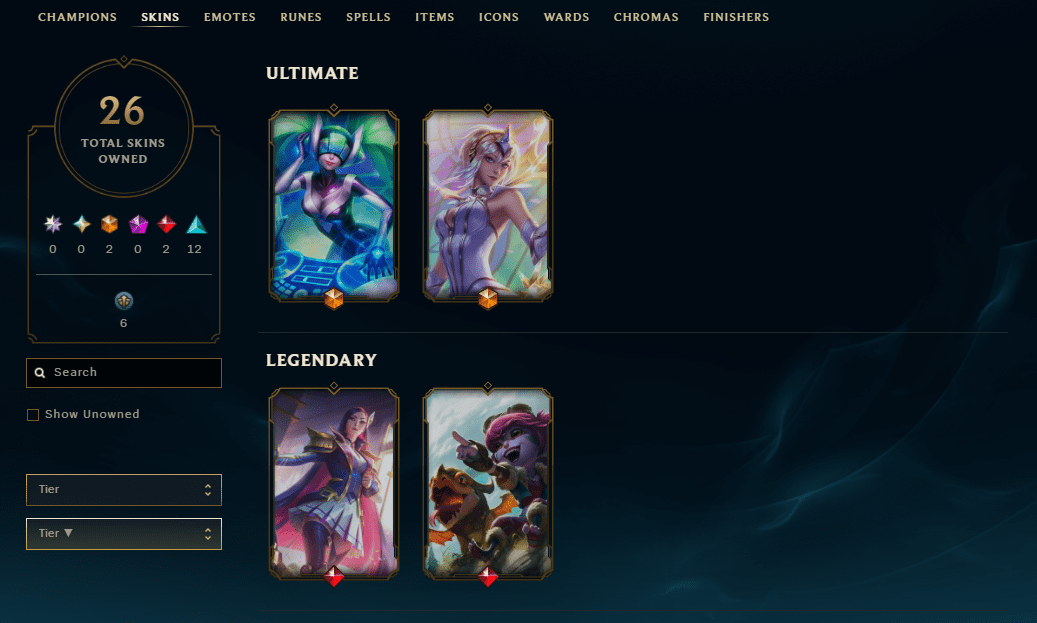Screen dimensions: 1037x623
Task: Open the Tristana dragon trainer skin card
Action: coord(488,483)
